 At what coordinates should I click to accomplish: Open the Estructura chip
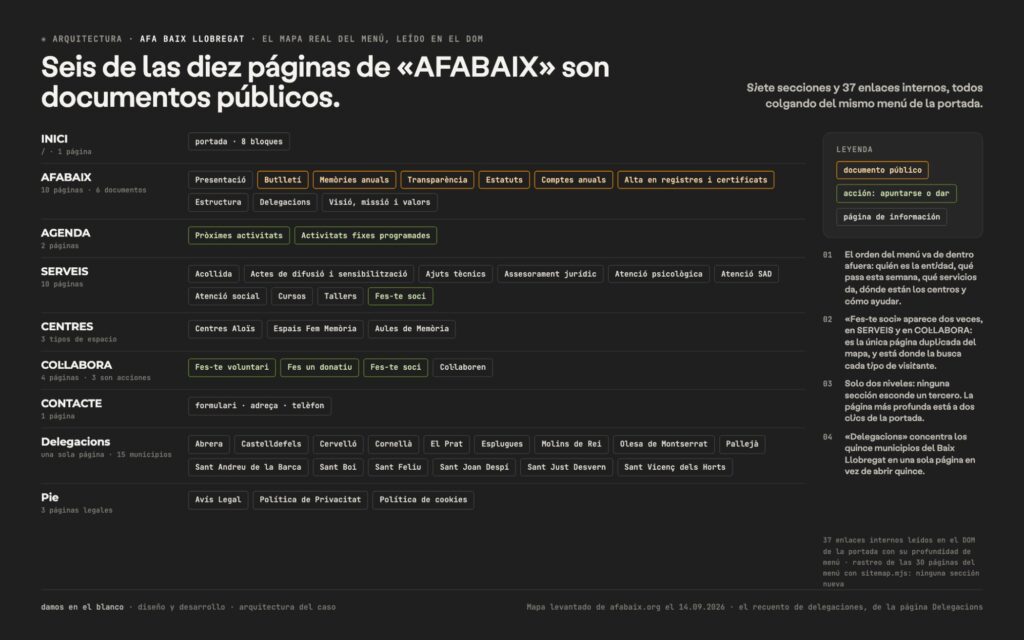[218, 202]
